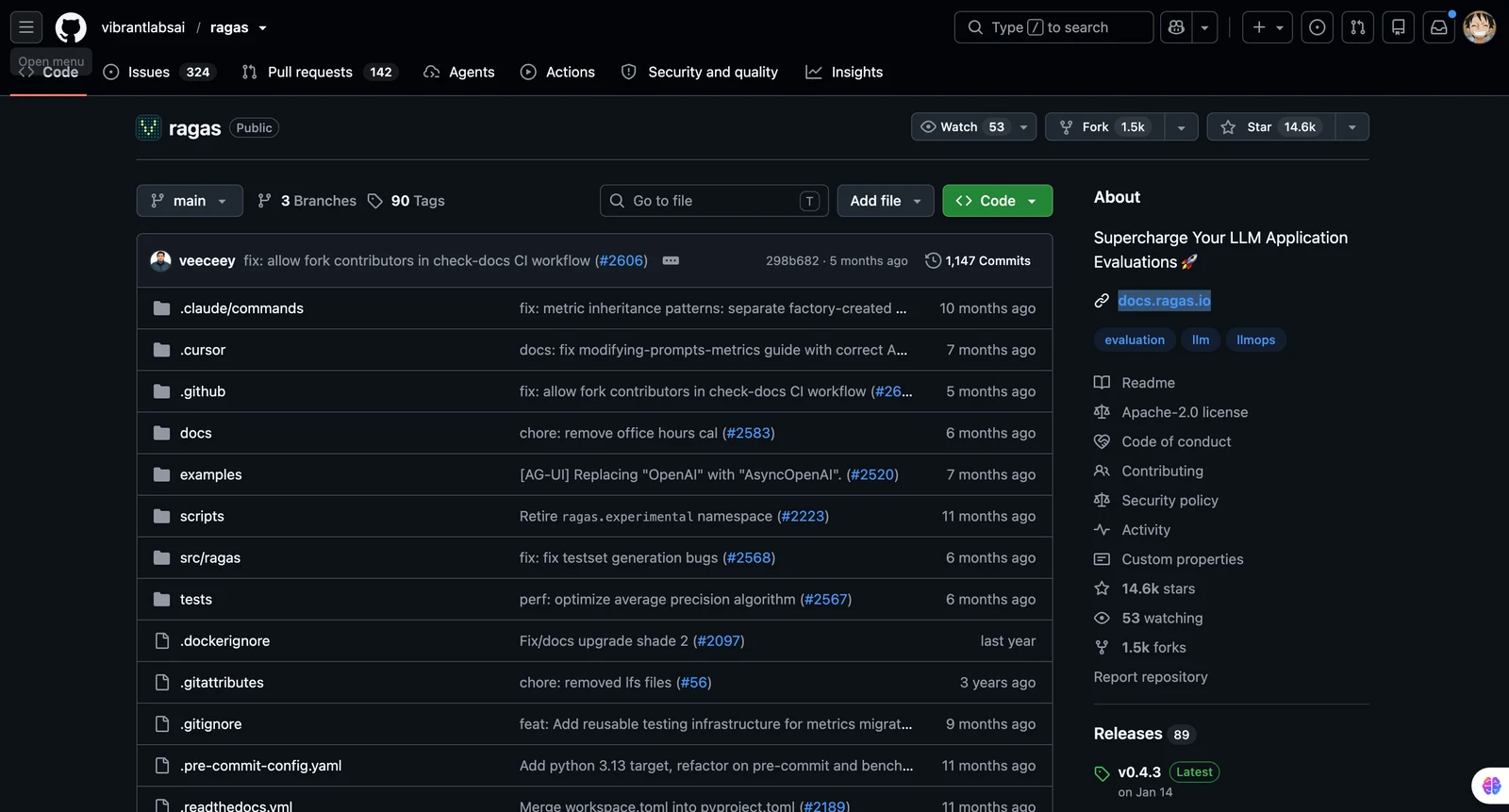Open the issues inbox icon in header

1318,27
